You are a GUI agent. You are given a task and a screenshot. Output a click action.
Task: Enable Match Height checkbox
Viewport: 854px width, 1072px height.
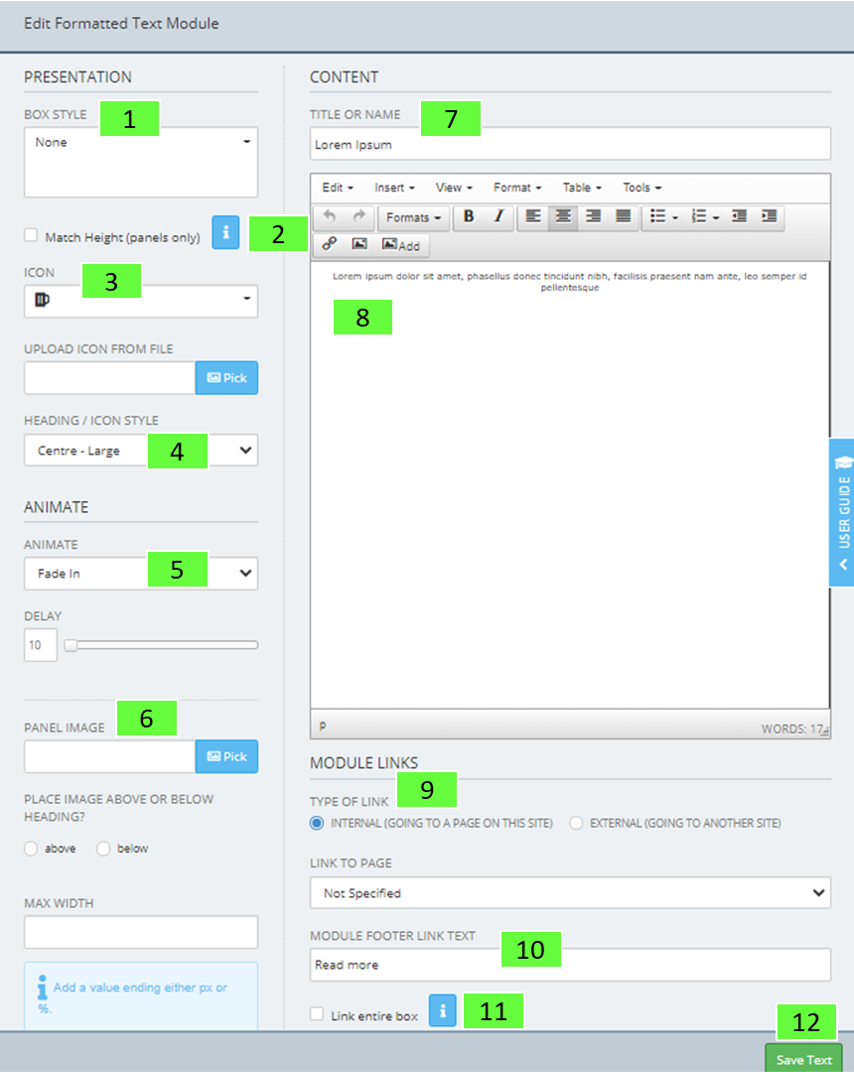click(31, 235)
